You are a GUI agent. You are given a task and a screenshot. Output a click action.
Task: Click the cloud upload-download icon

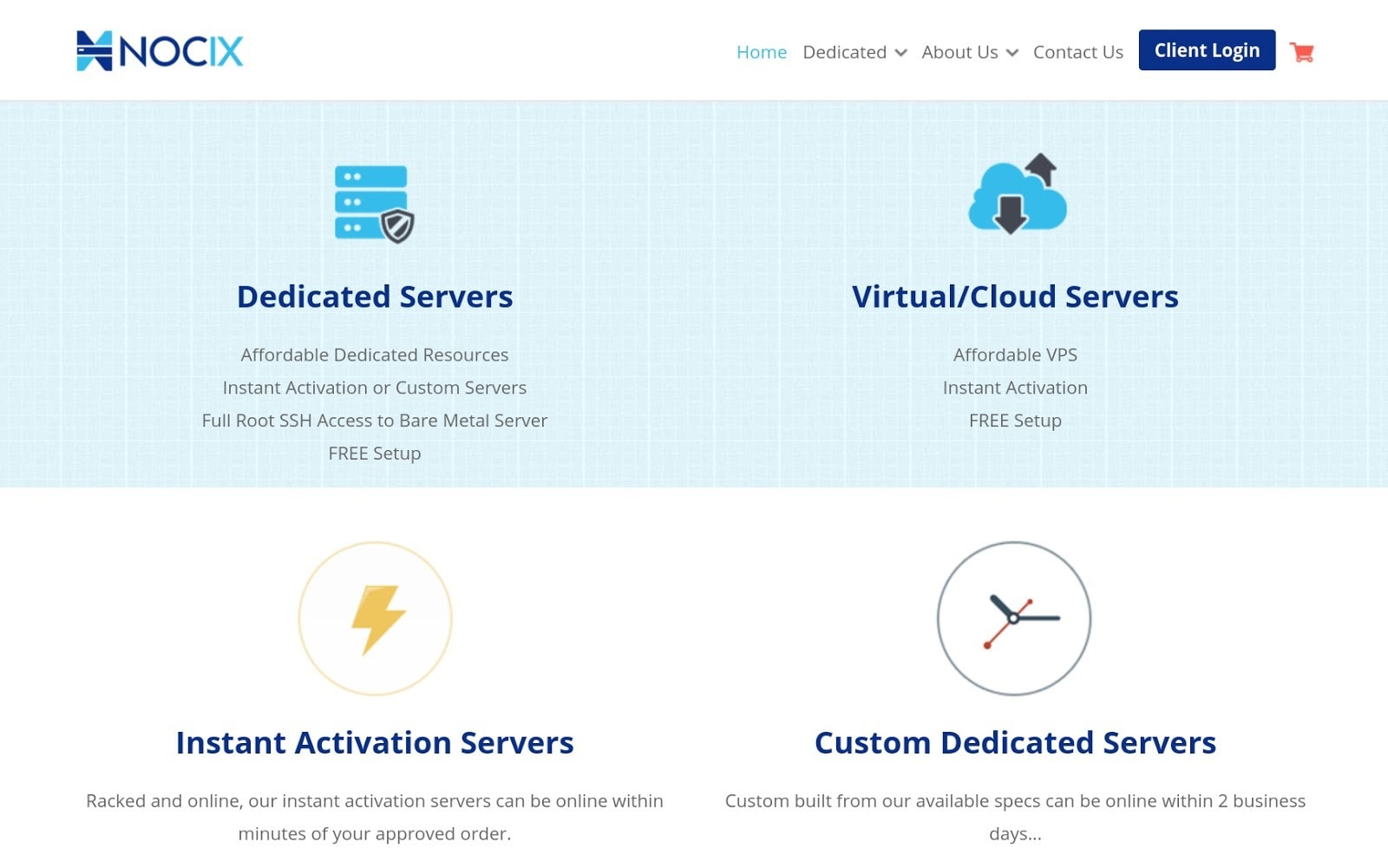click(1018, 194)
